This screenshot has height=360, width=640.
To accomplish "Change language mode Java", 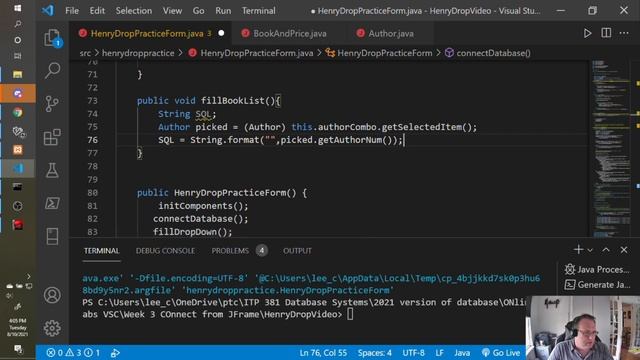I will 462,353.
